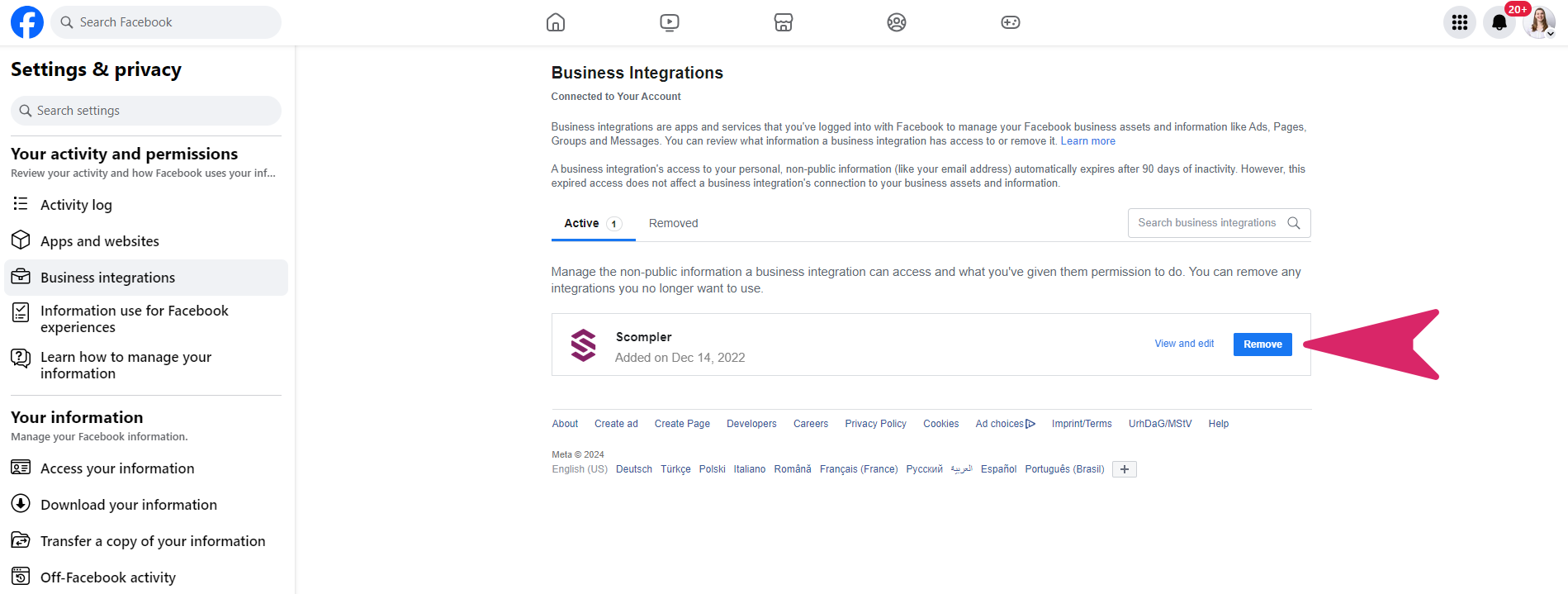The height and width of the screenshot is (594, 1568).
Task: Go to Apps and websites
Action: [99, 241]
